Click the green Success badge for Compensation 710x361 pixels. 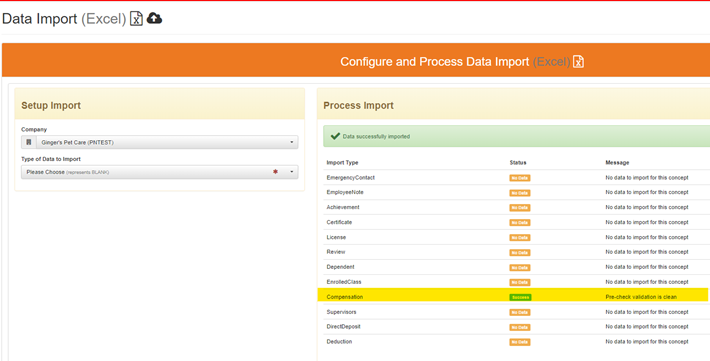(x=520, y=298)
